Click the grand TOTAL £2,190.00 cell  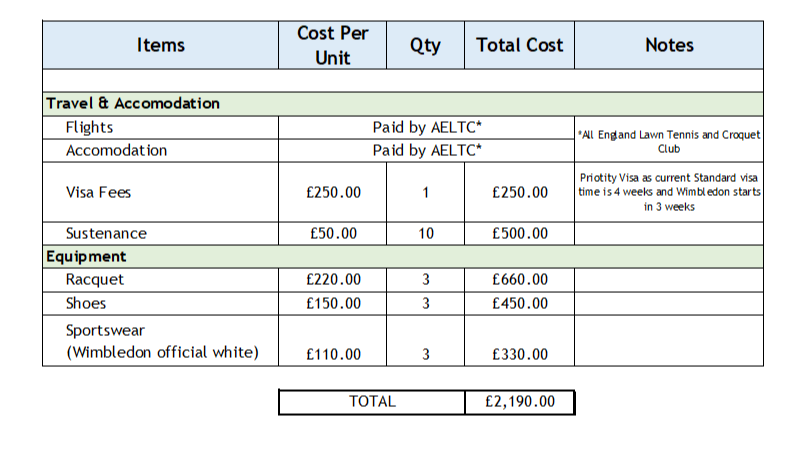519,402
